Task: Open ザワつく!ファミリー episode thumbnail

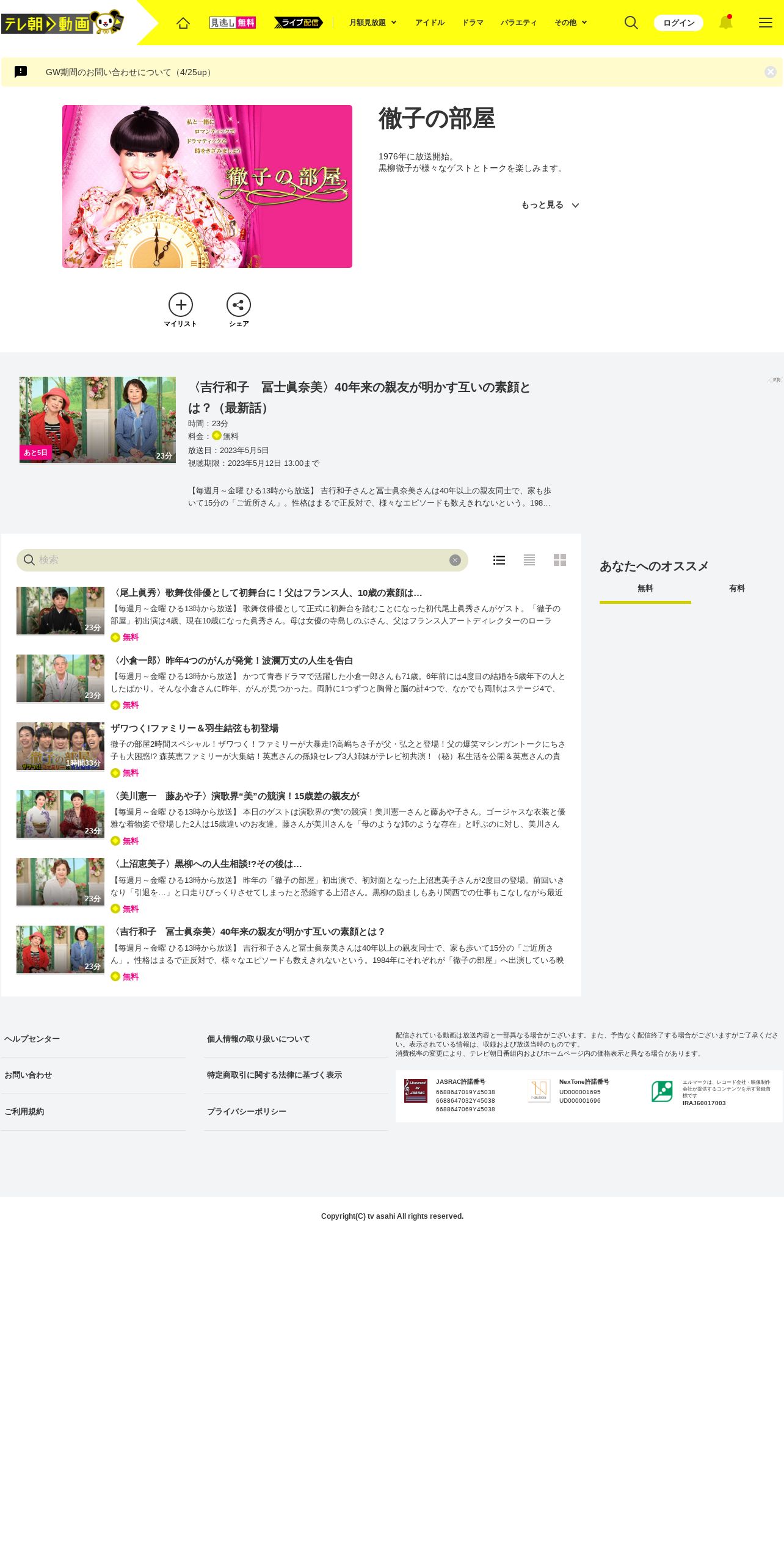Action: click(60, 746)
